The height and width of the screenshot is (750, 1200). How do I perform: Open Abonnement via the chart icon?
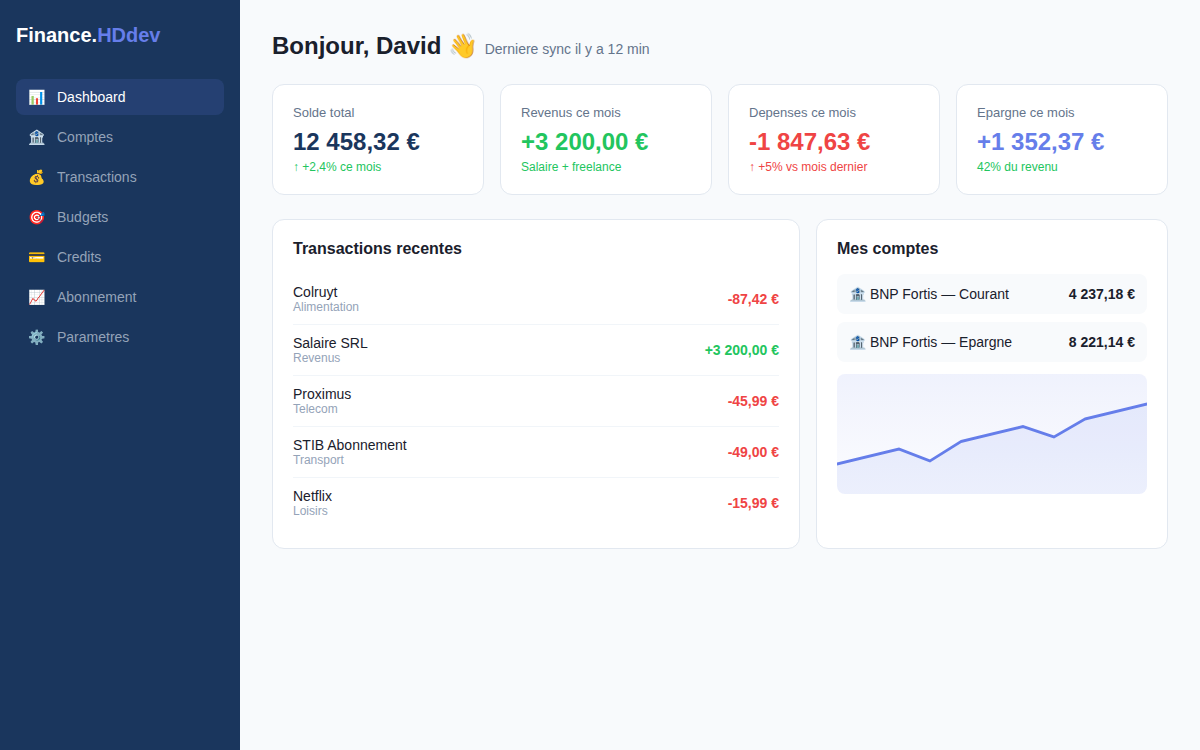(x=37, y=297)
